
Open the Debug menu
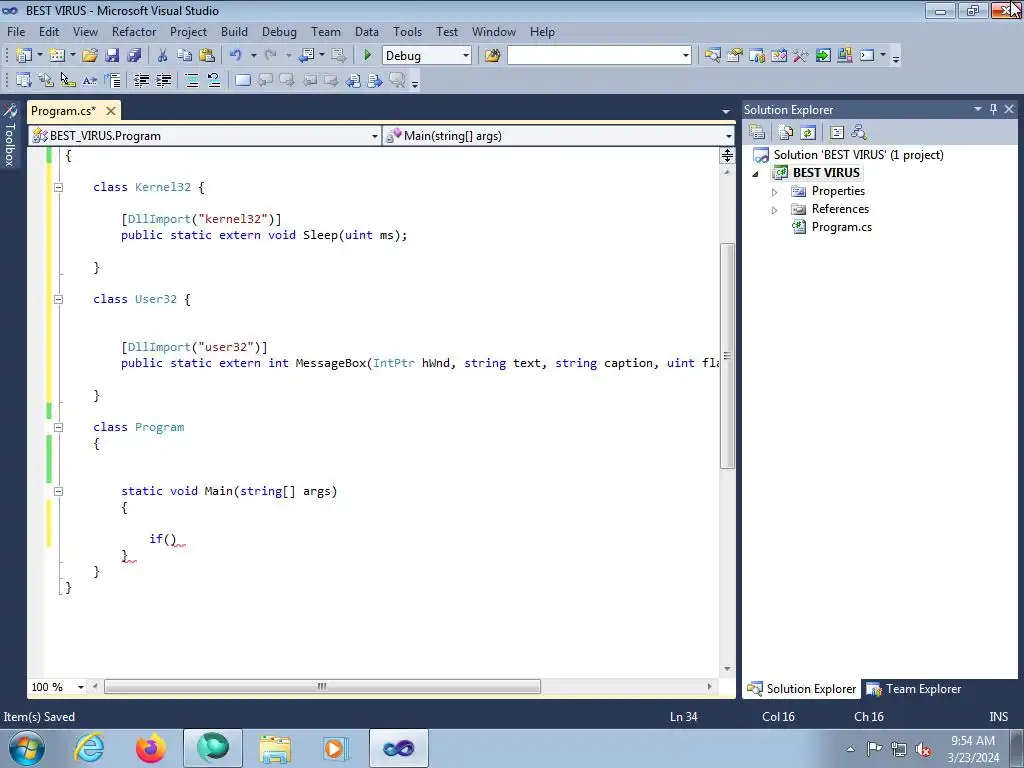point(279,31)
